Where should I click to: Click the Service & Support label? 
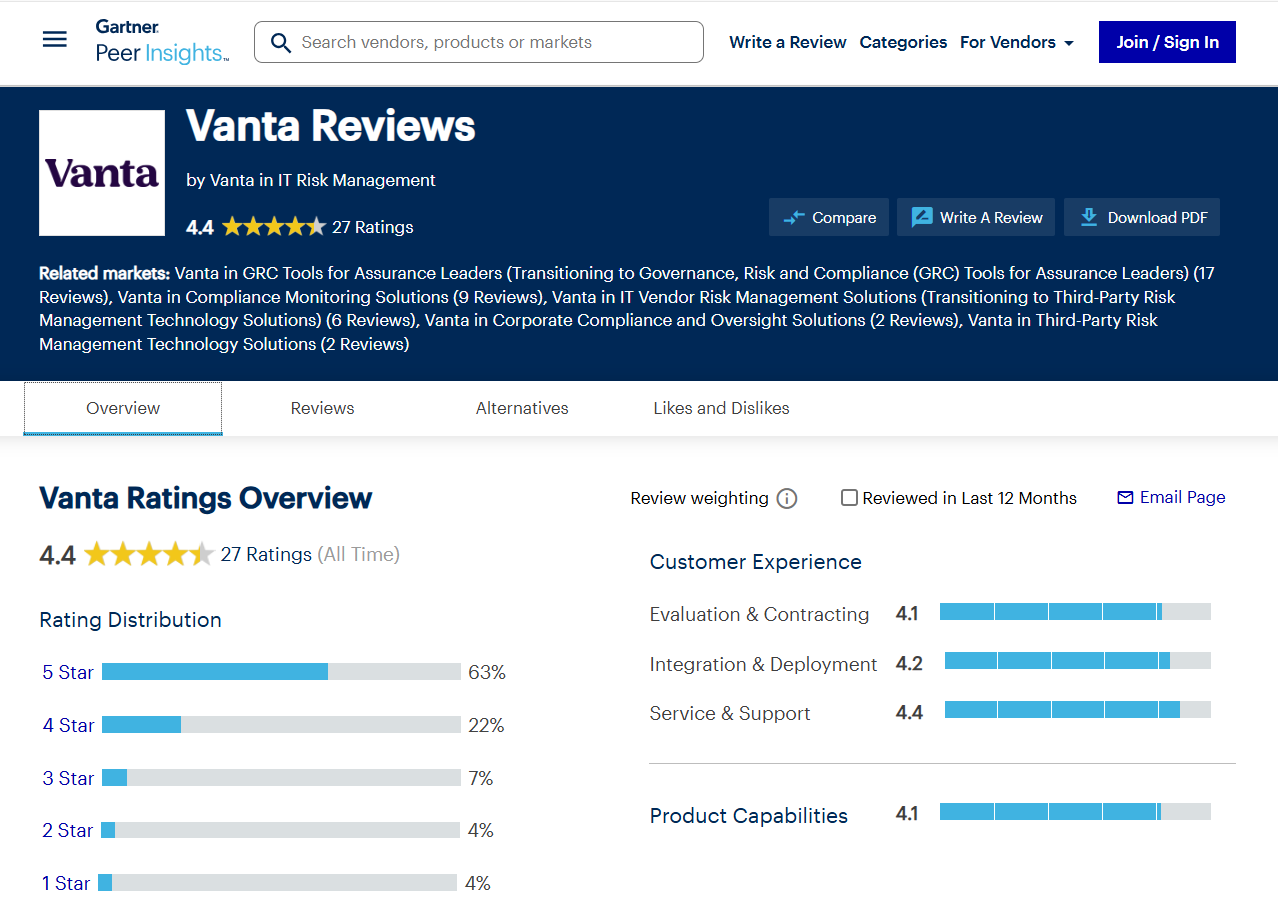click(730, 713)
